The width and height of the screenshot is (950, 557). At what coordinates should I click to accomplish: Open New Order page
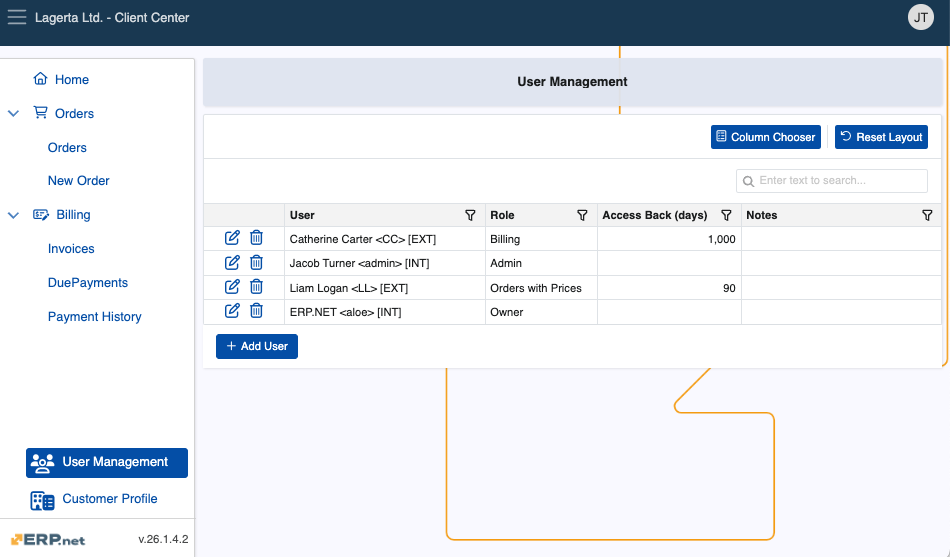79,181
